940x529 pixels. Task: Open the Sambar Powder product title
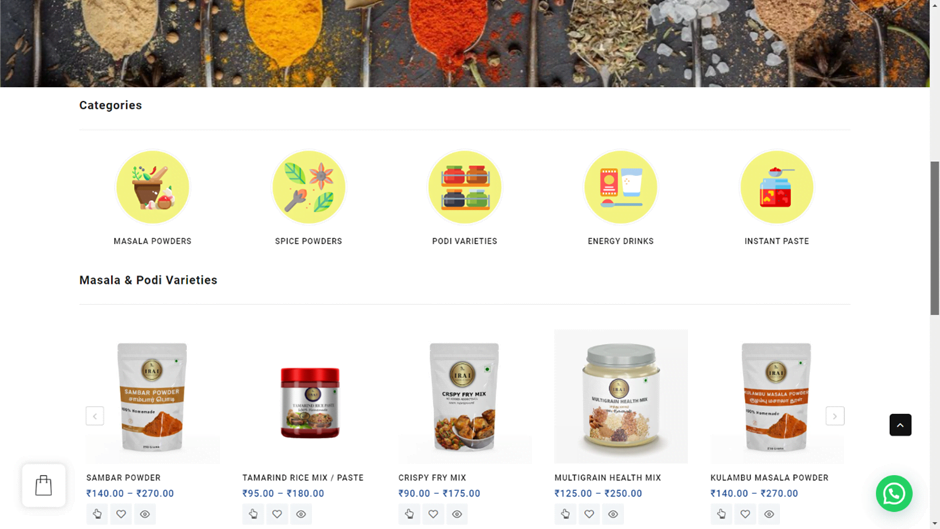click(123, 478)
